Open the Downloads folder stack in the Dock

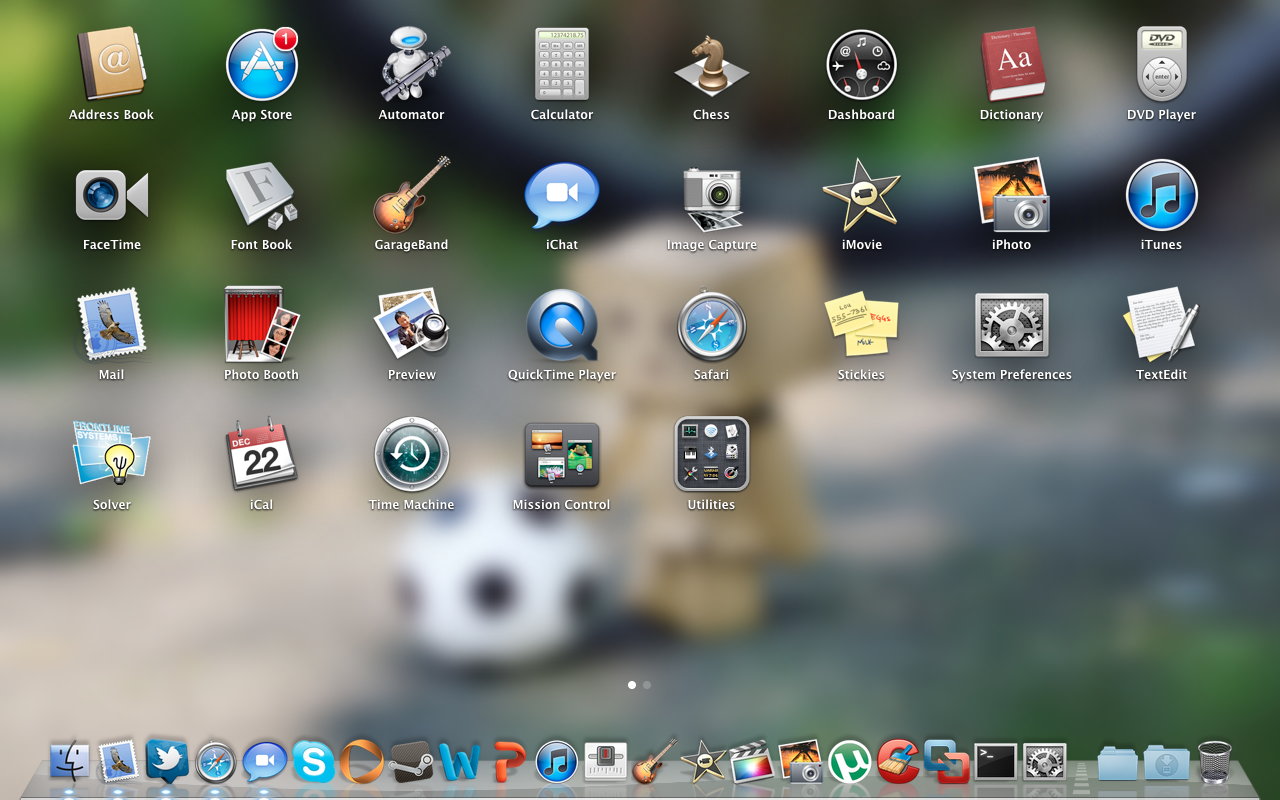(x=1167, y=763)
